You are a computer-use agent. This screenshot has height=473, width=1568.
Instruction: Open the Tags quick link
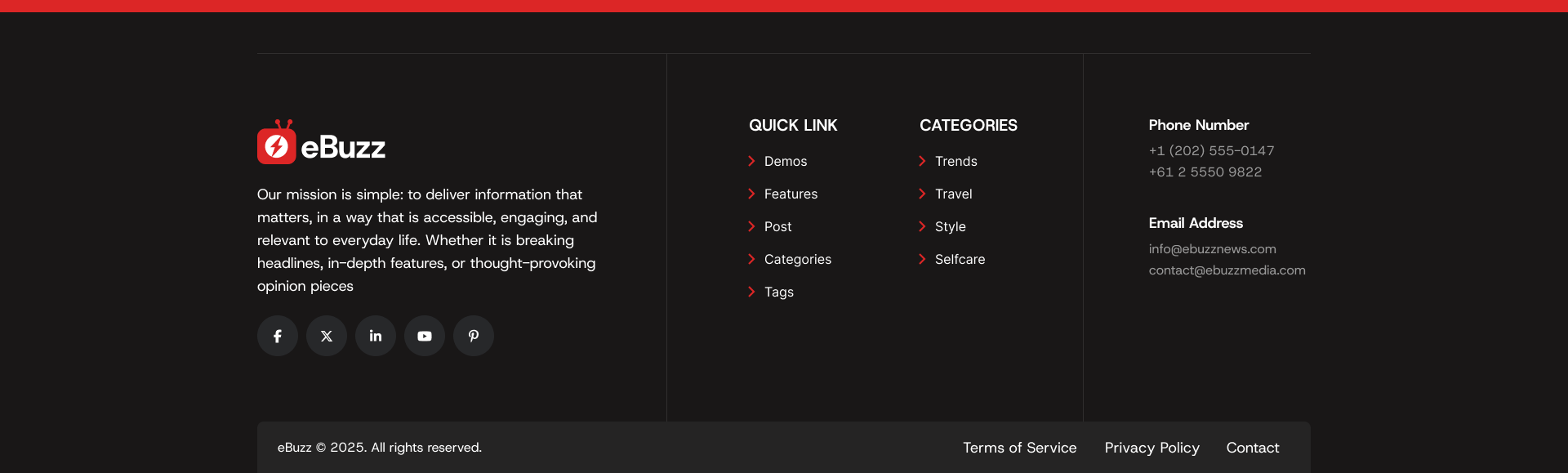pyautogui.click(x=778, y=292)
